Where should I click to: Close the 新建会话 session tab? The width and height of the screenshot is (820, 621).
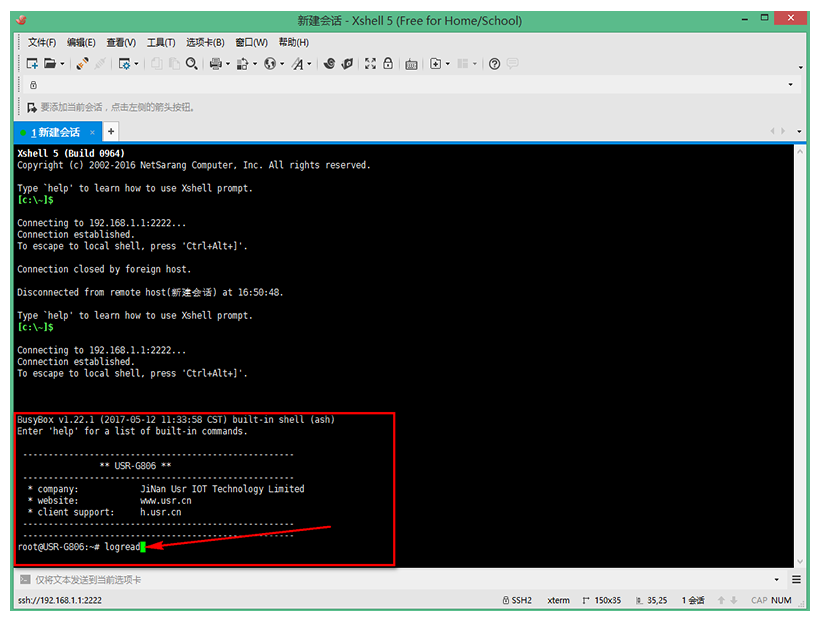93,132
